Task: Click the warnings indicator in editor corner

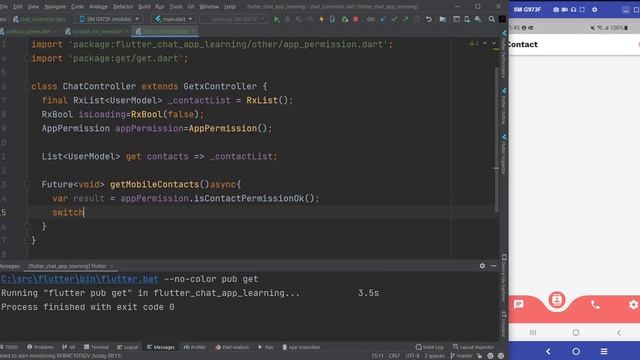Action: click(473, 43)
